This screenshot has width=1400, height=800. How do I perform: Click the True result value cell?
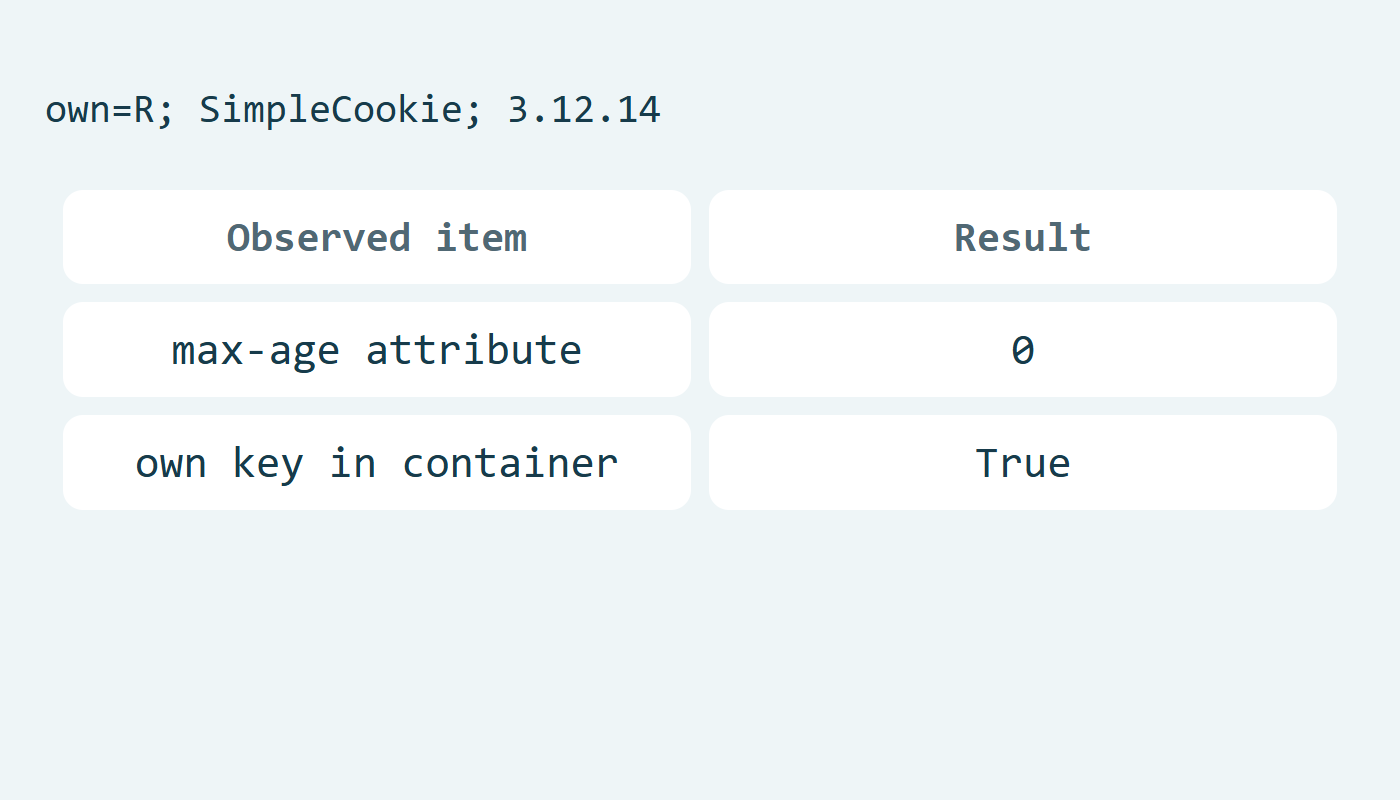[x=1023, y=463]
